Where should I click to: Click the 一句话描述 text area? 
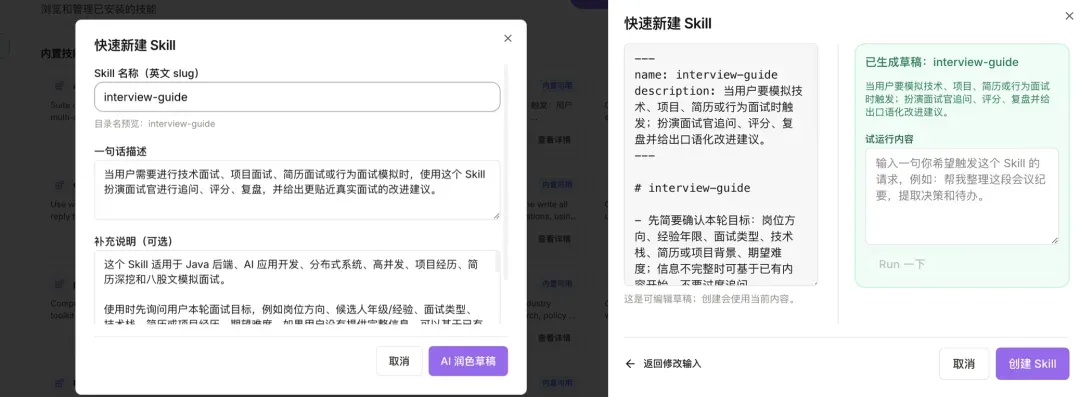(x=297, y=190)
